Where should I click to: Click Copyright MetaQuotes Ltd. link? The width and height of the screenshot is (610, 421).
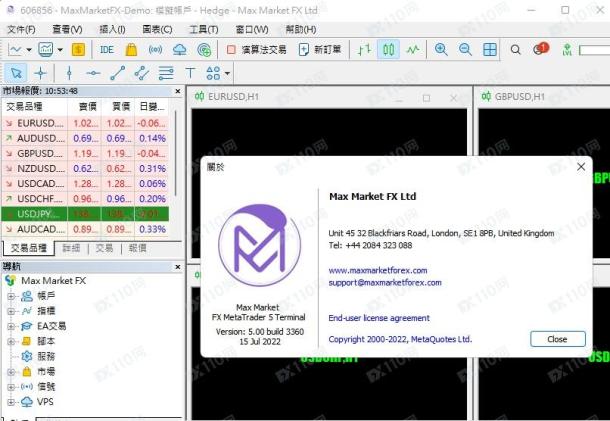400,339
